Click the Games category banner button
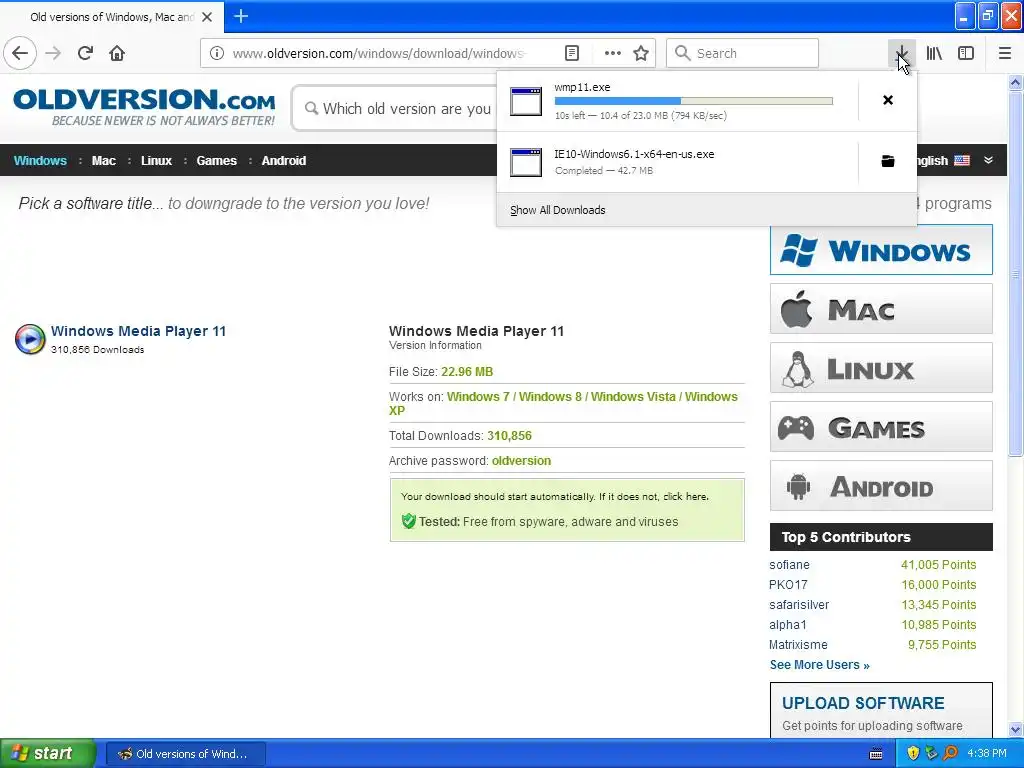 [x=881, y=427]
